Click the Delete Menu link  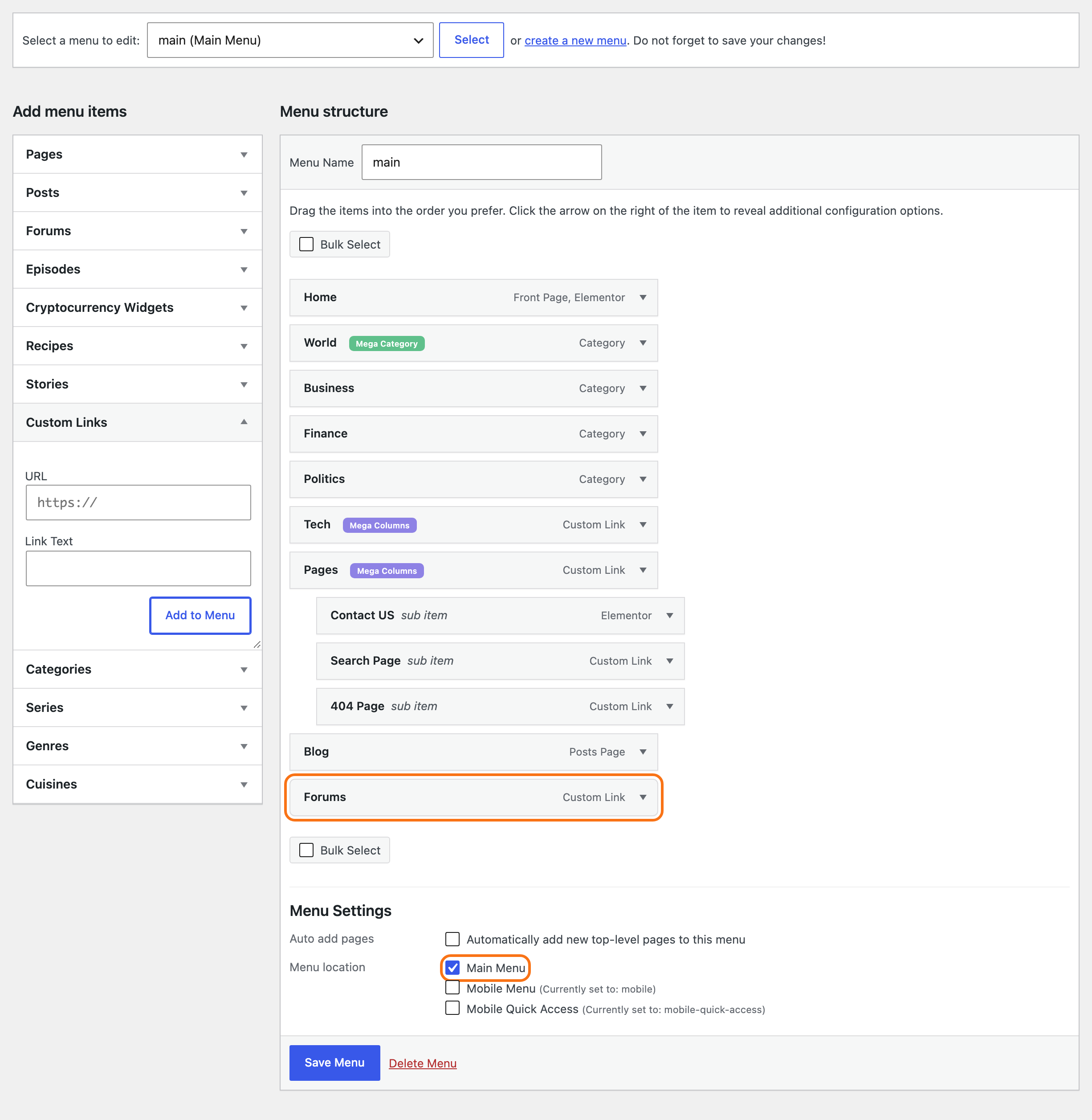coord(423,1063)
